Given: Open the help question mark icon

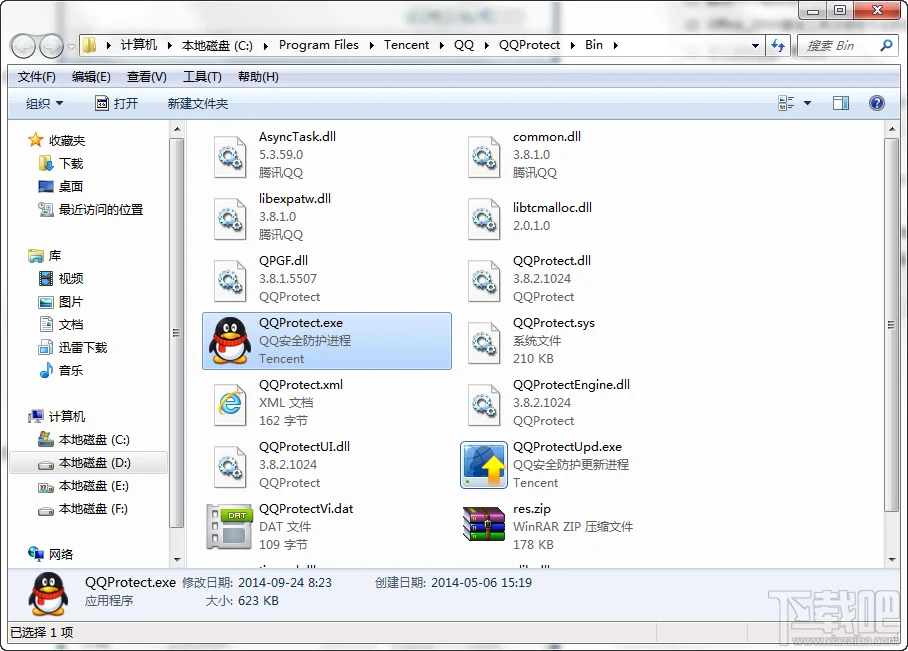Looking at the screenshot, I should (877, 103).
